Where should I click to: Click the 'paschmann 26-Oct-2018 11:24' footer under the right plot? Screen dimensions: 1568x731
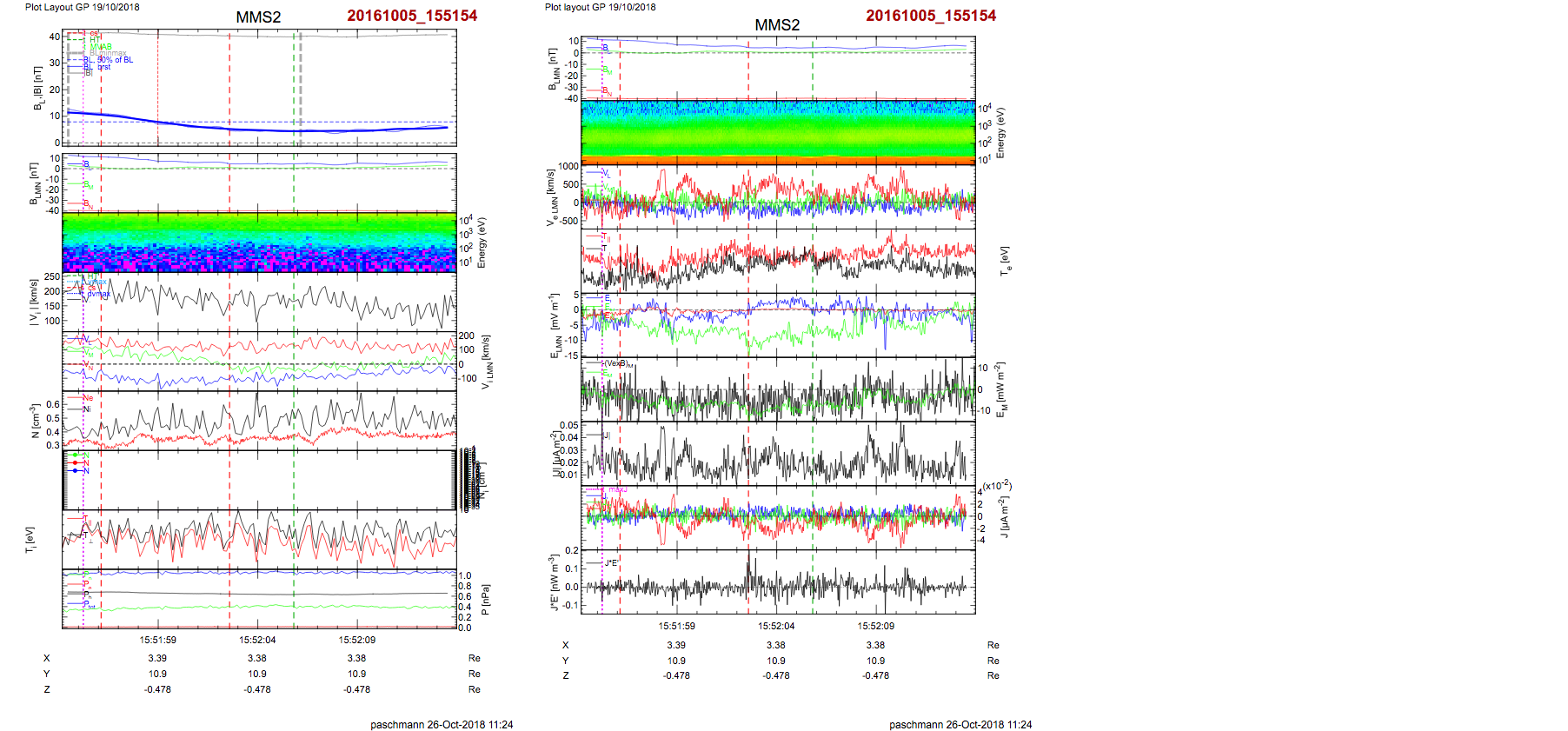[x=960, y=724]
